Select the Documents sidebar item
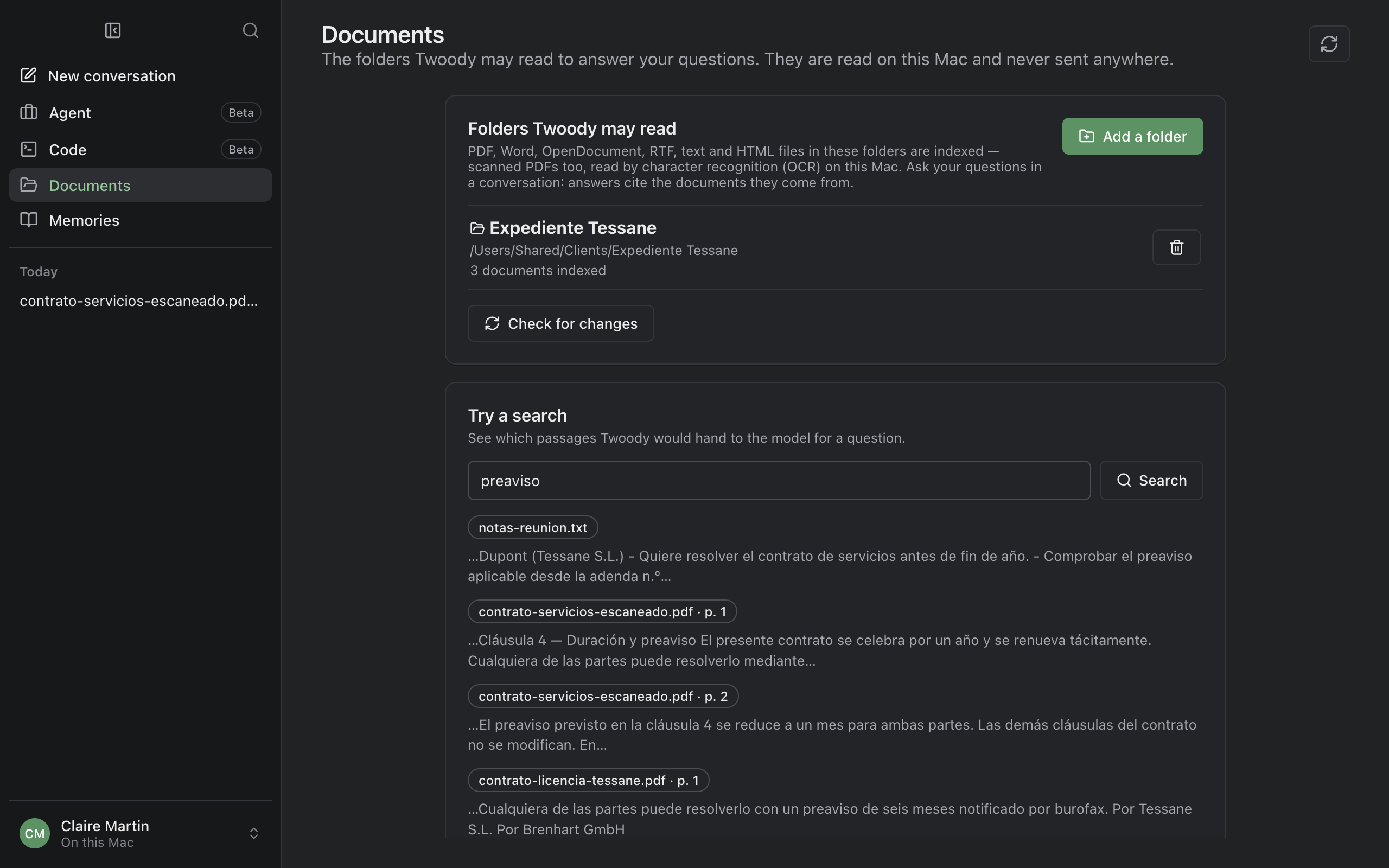1389x868 pixels. click(141, 186)
